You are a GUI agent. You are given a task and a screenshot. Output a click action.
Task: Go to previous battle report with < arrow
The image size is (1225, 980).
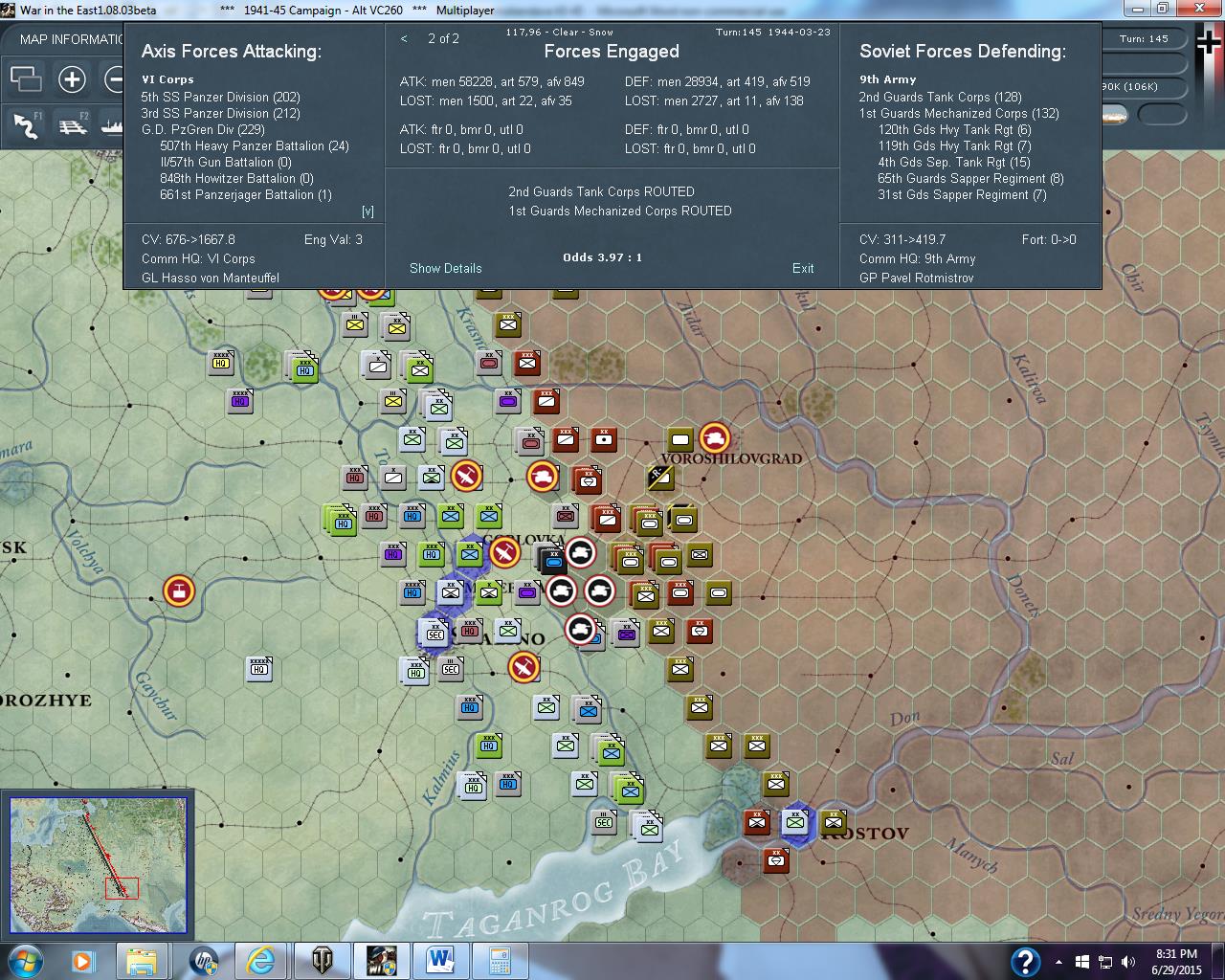pyautogui.click(x=404, y=38)
